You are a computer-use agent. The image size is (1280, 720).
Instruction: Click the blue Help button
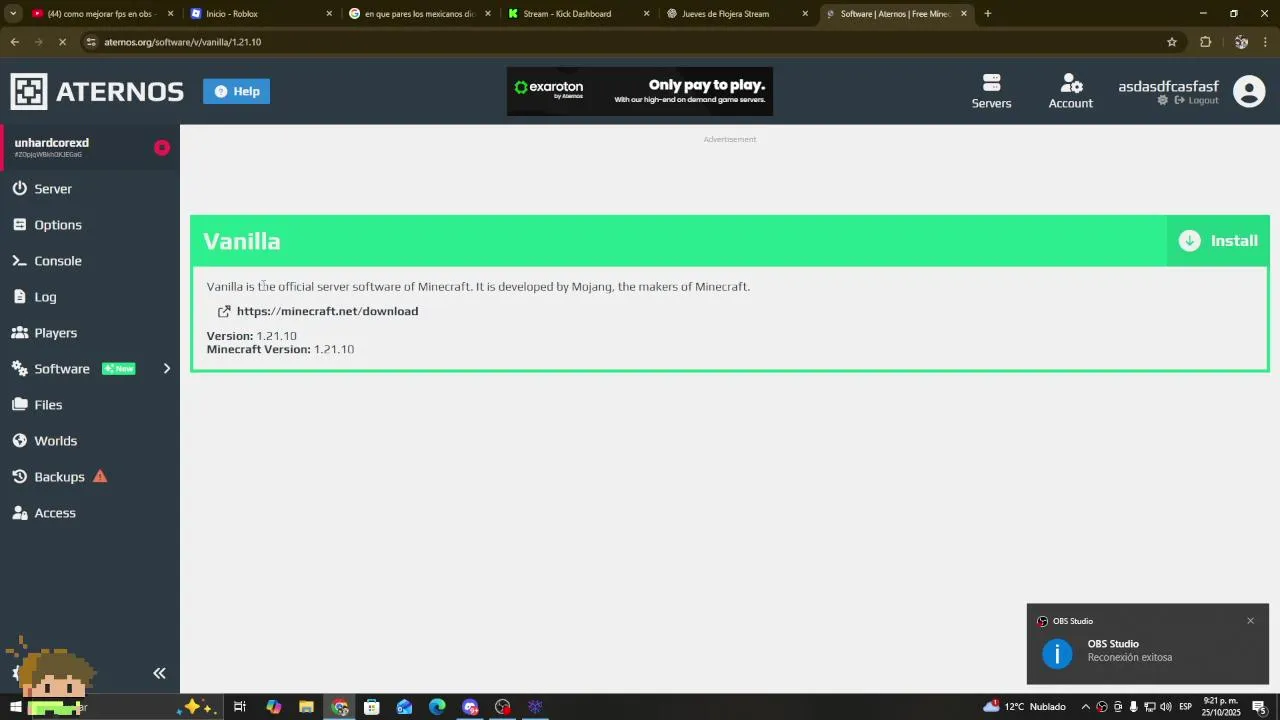coord(236,91)
